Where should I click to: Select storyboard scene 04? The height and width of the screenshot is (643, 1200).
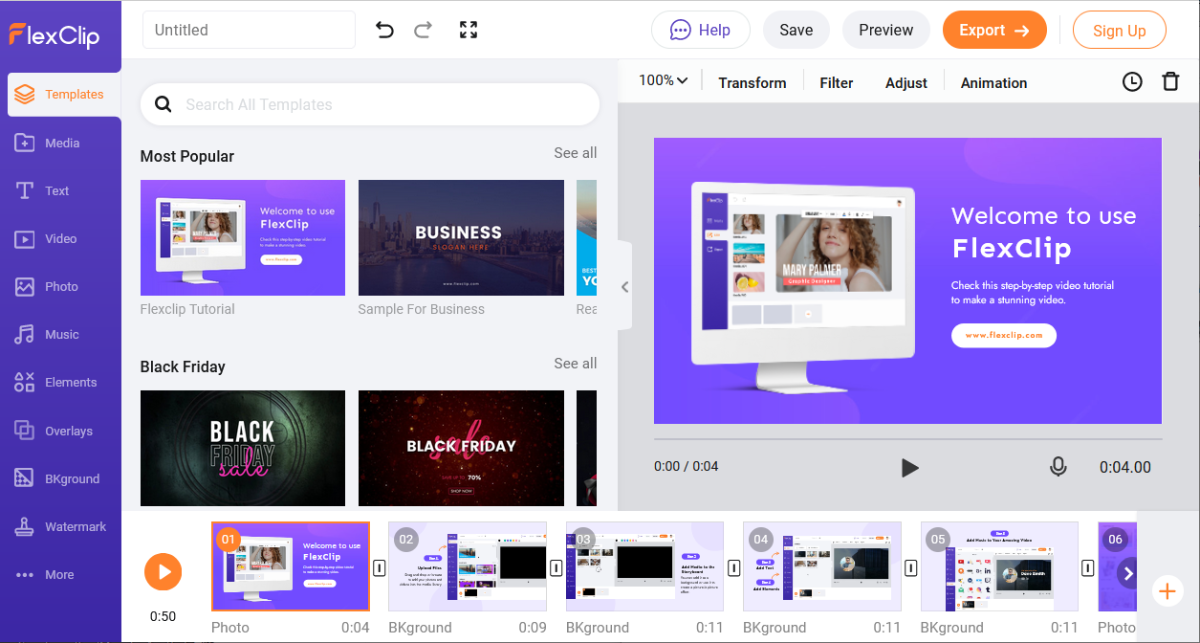click(x=822, y=566)
